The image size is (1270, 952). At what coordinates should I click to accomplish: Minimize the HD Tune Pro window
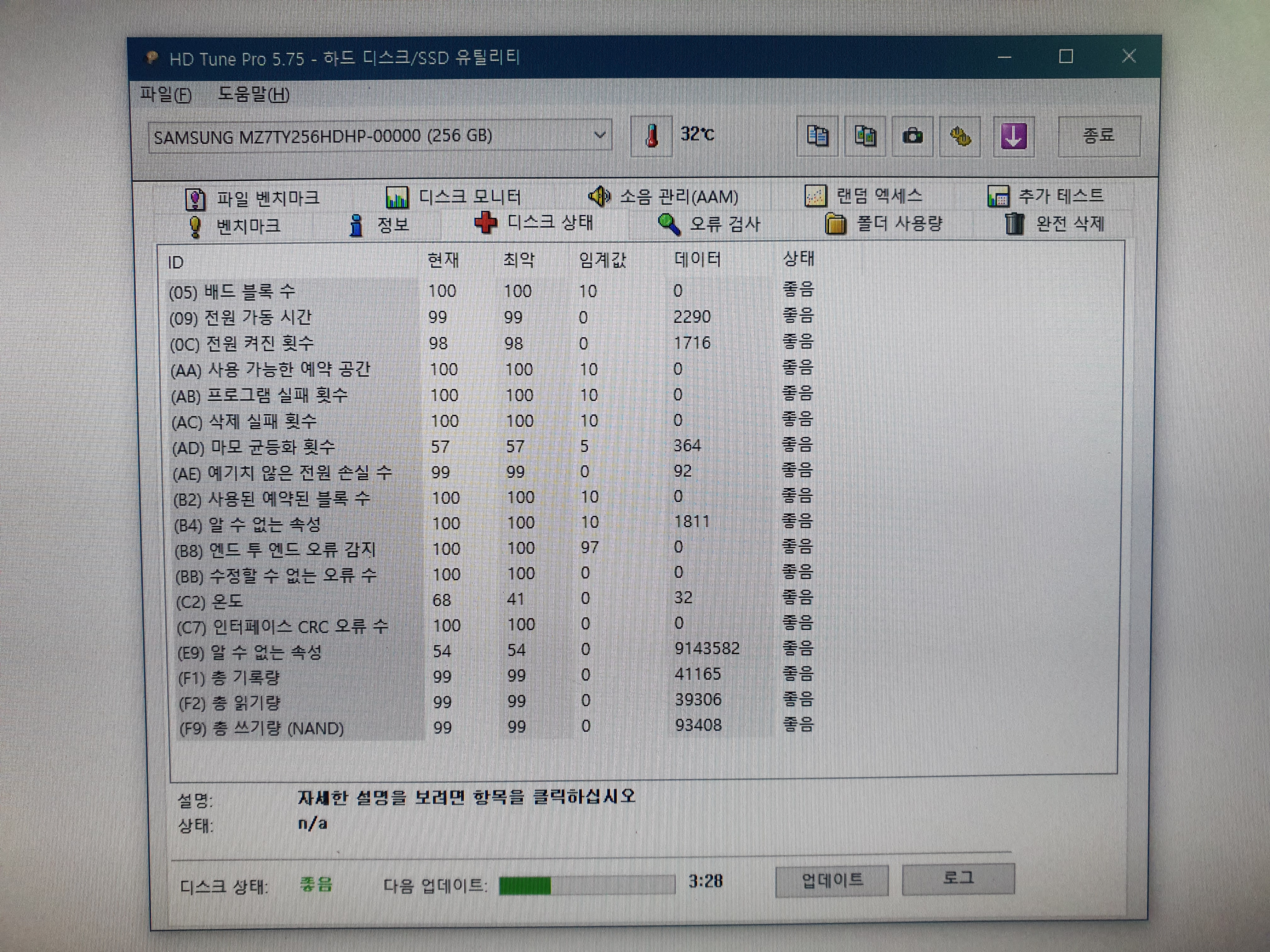pyautogui.click(x=1004, y=57)
